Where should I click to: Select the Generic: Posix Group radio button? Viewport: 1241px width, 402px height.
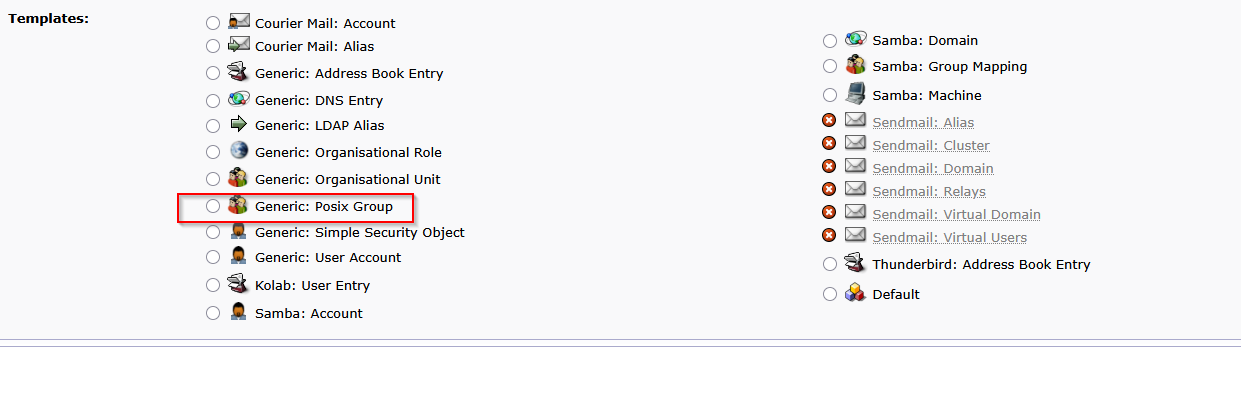point(212,206)
